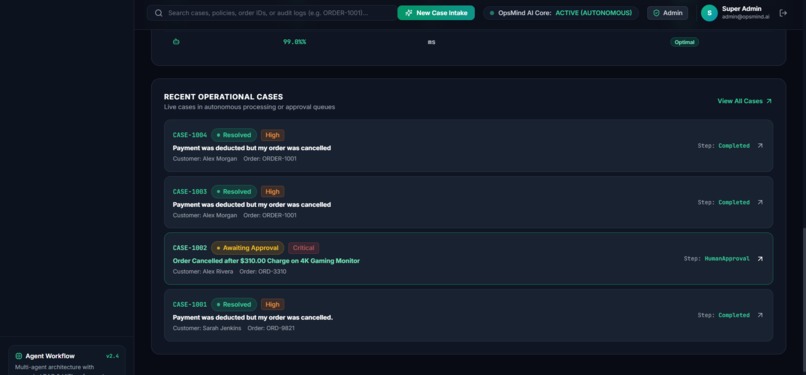Screen dimensions: 806x375
Task: Open the $310.00 4K Gaming Monitor case title
Action: pos(266,261)
